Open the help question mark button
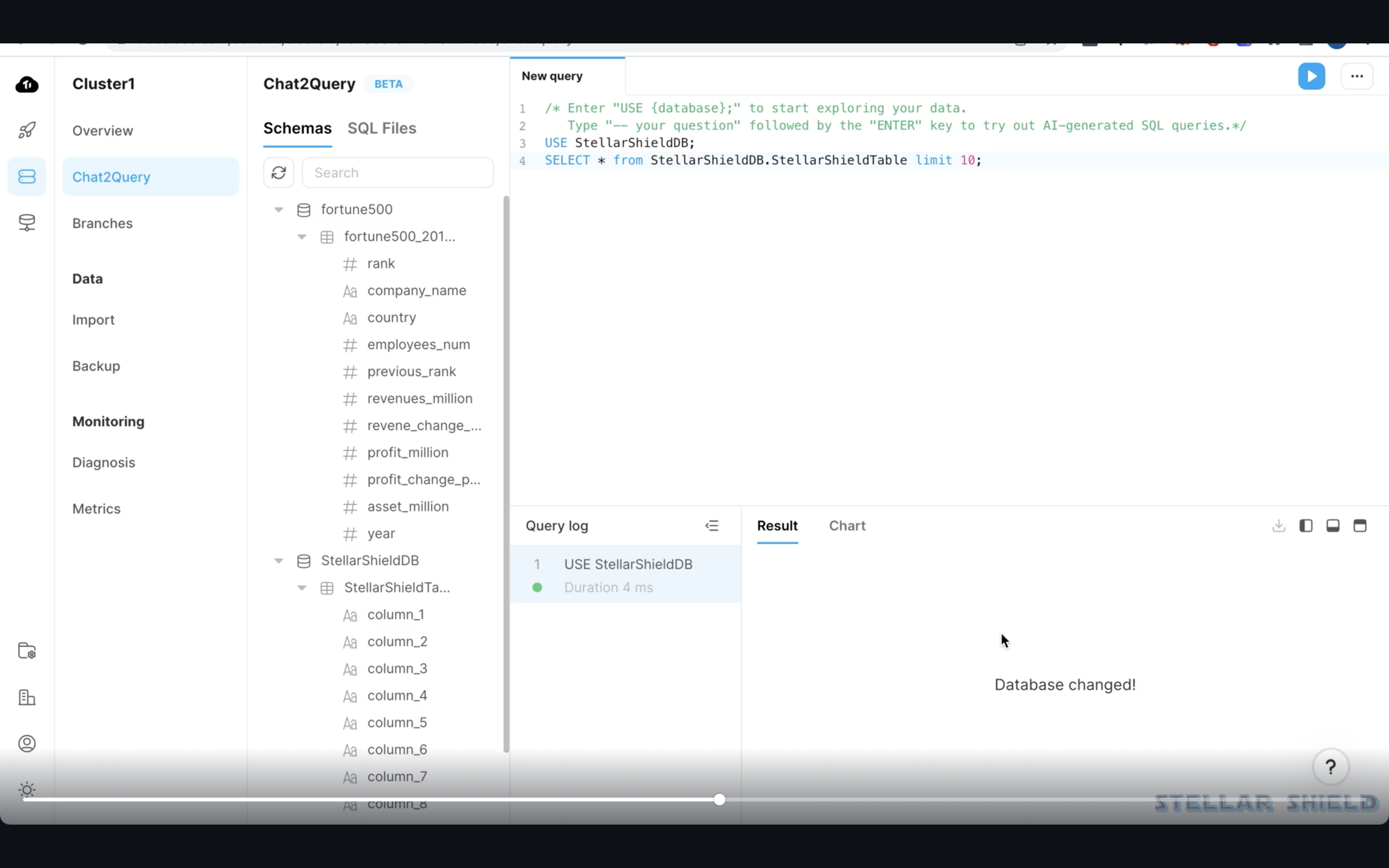 [1331, 767]
